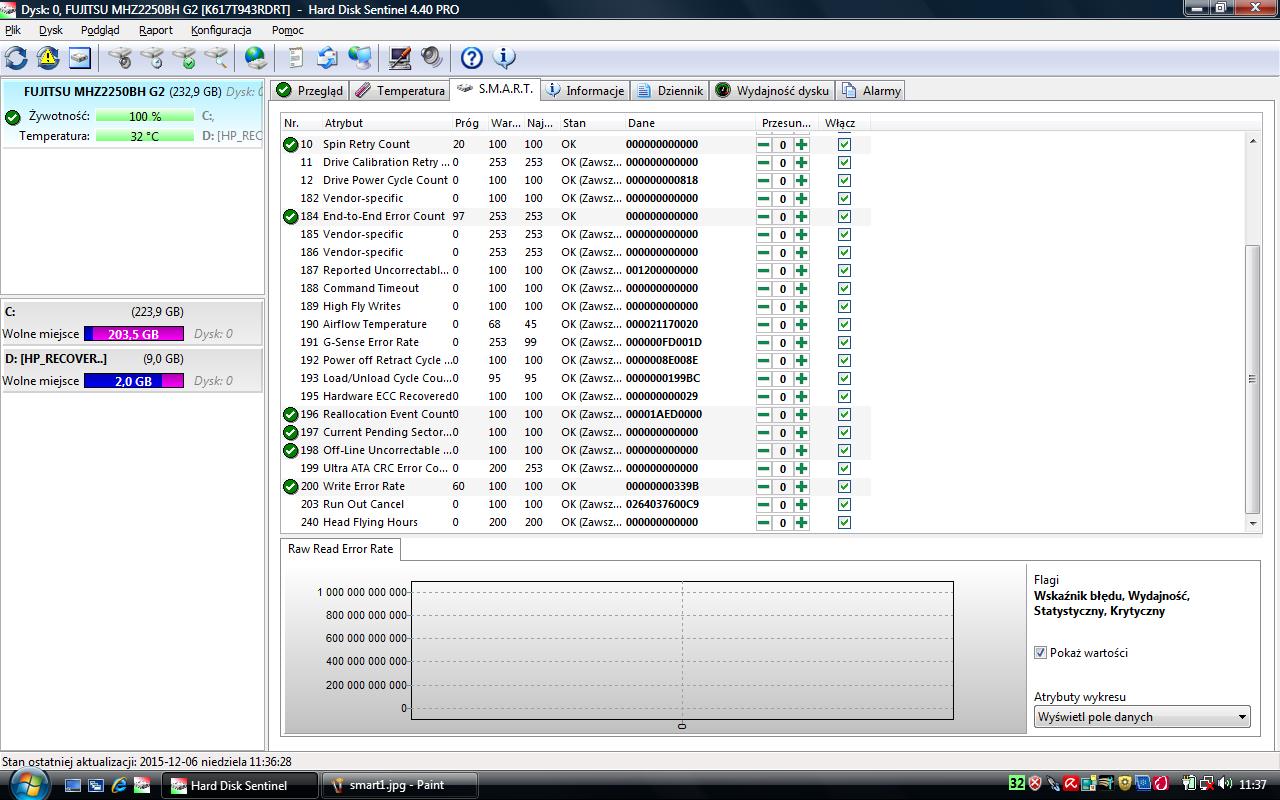Click the Żywotność 100 % health bar
The width and height of the screenshot is (1280, 800).
(x=145, y=117)
